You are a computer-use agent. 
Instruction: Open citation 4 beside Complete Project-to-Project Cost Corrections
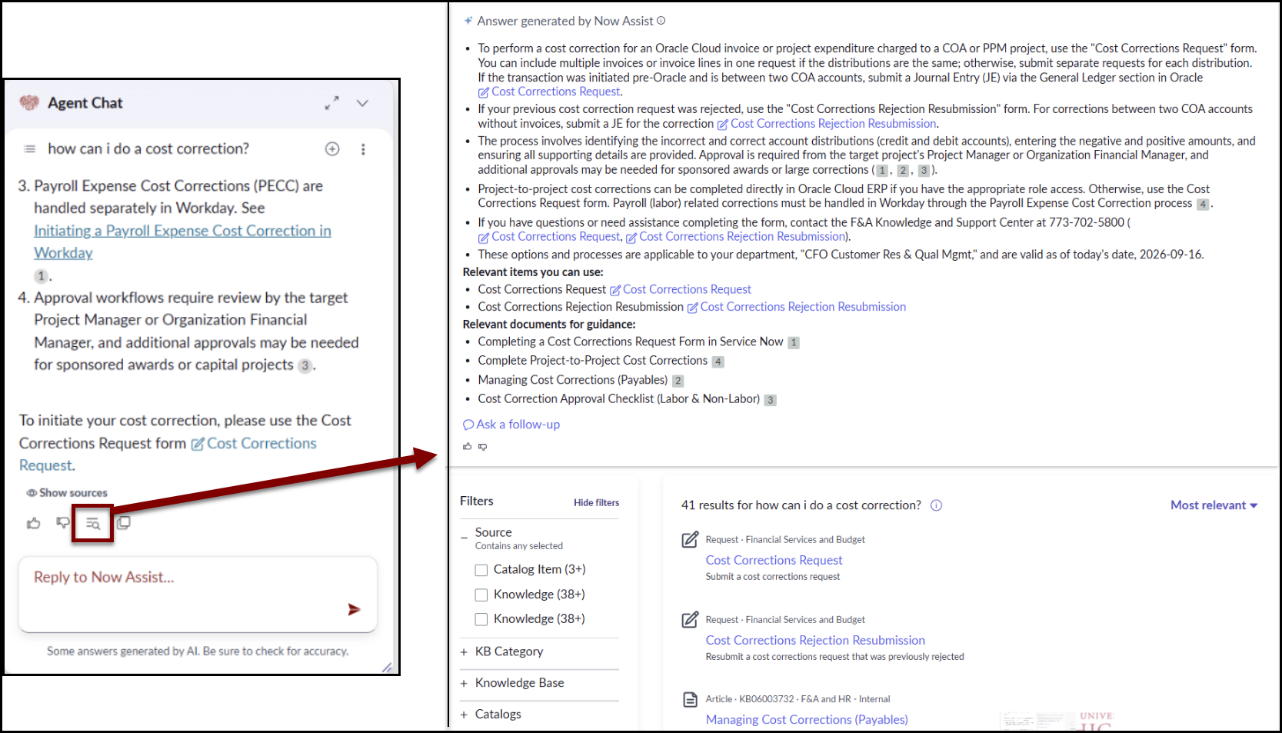coord(718,361)
